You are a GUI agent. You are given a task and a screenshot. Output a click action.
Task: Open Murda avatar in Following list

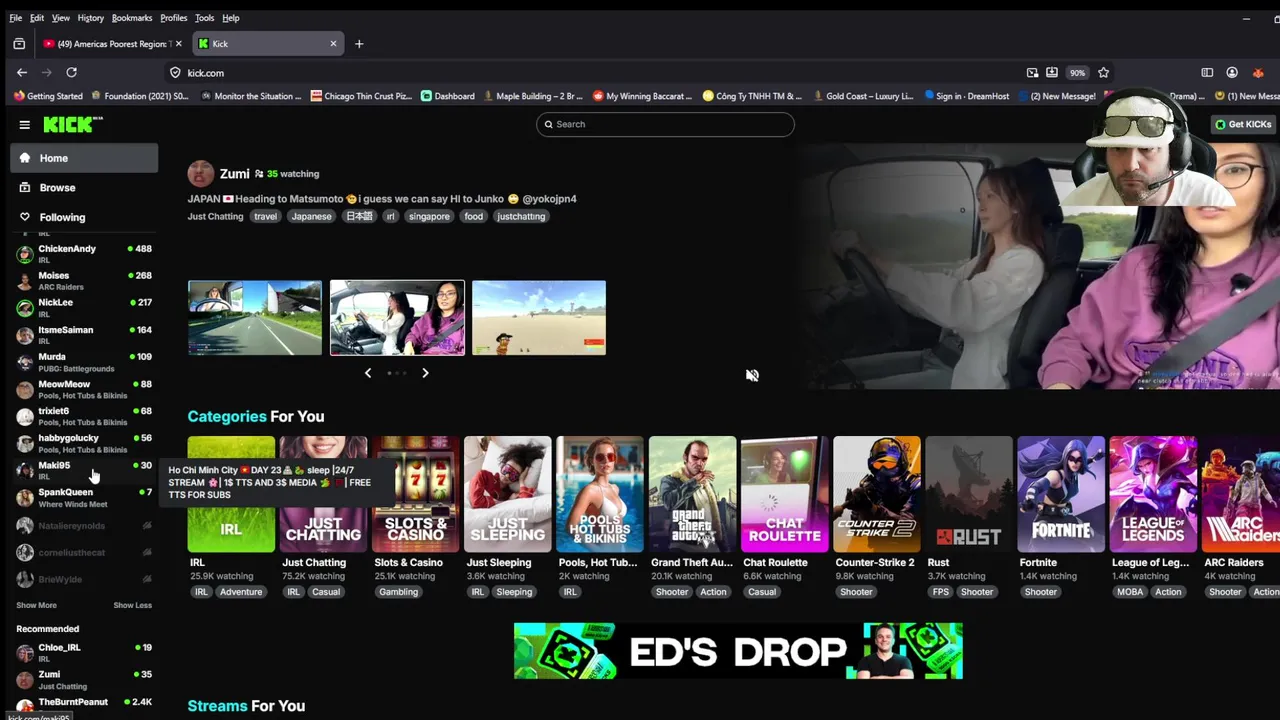tap(25, 362)
